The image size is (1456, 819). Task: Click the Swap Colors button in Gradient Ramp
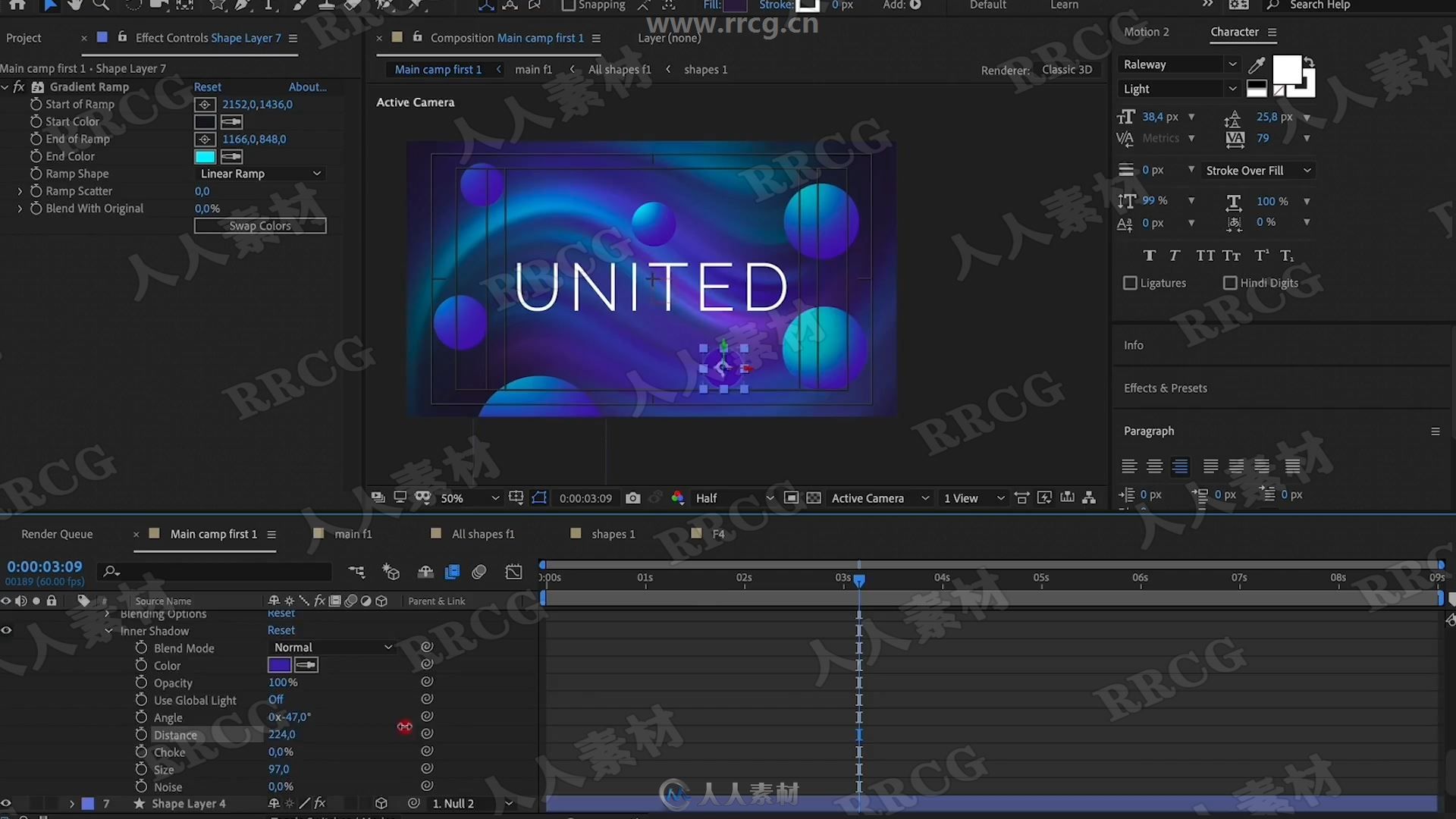(259, 225)
